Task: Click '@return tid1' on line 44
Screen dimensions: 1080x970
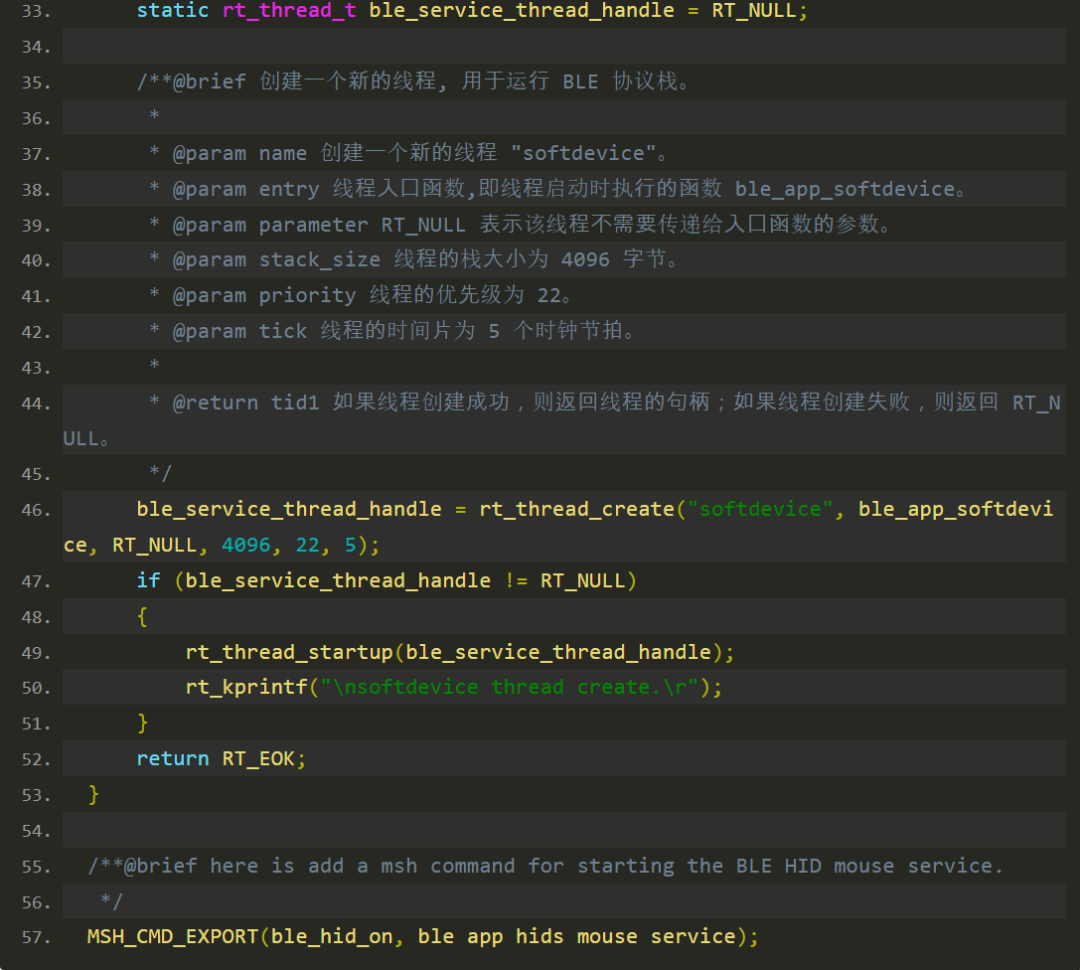Action: click(246, 402)
